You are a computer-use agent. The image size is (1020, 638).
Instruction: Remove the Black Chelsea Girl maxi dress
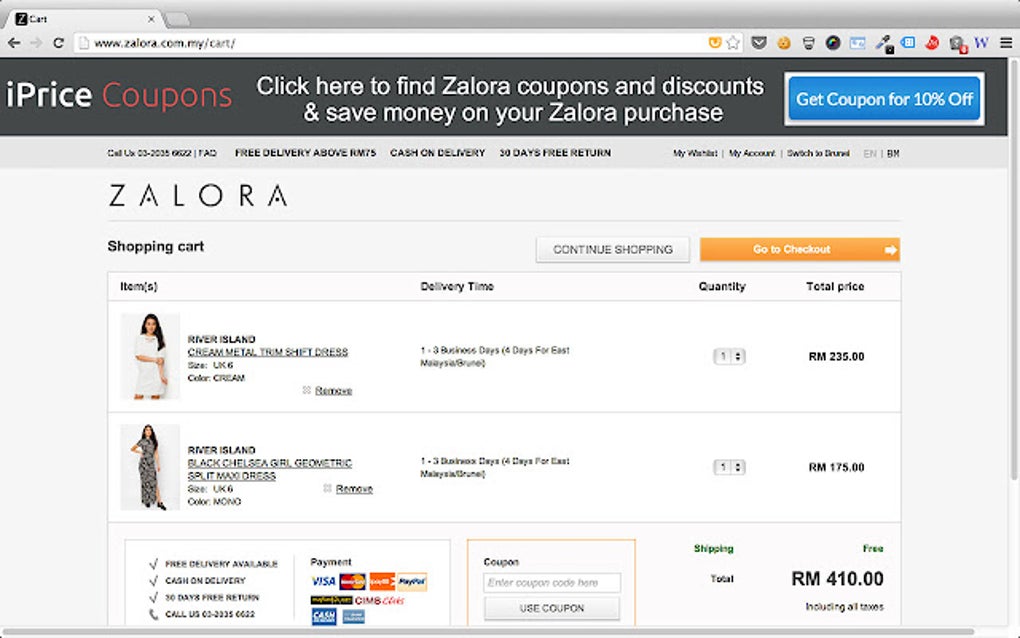354,488
